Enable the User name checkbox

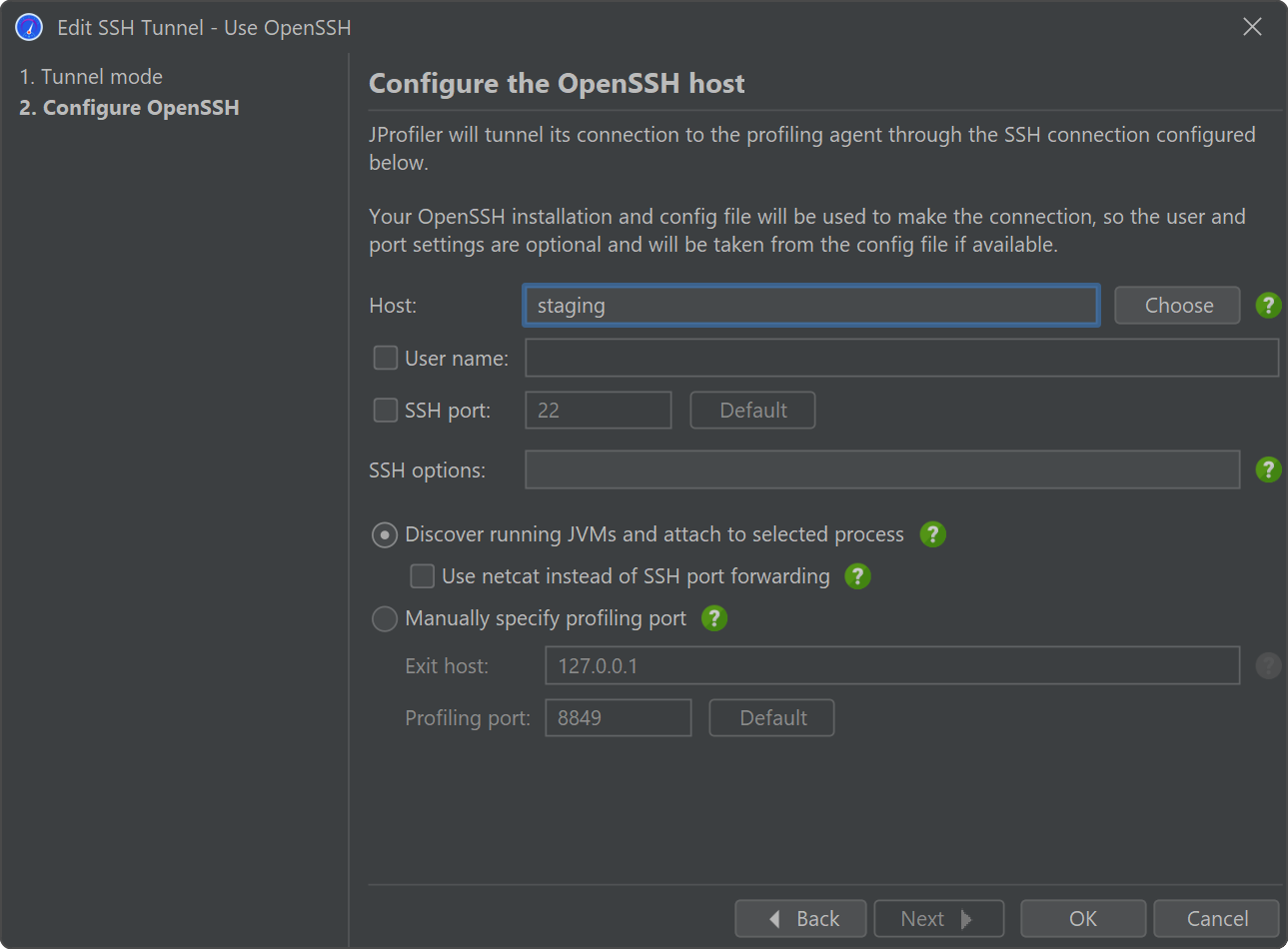(x=386, y=358)
